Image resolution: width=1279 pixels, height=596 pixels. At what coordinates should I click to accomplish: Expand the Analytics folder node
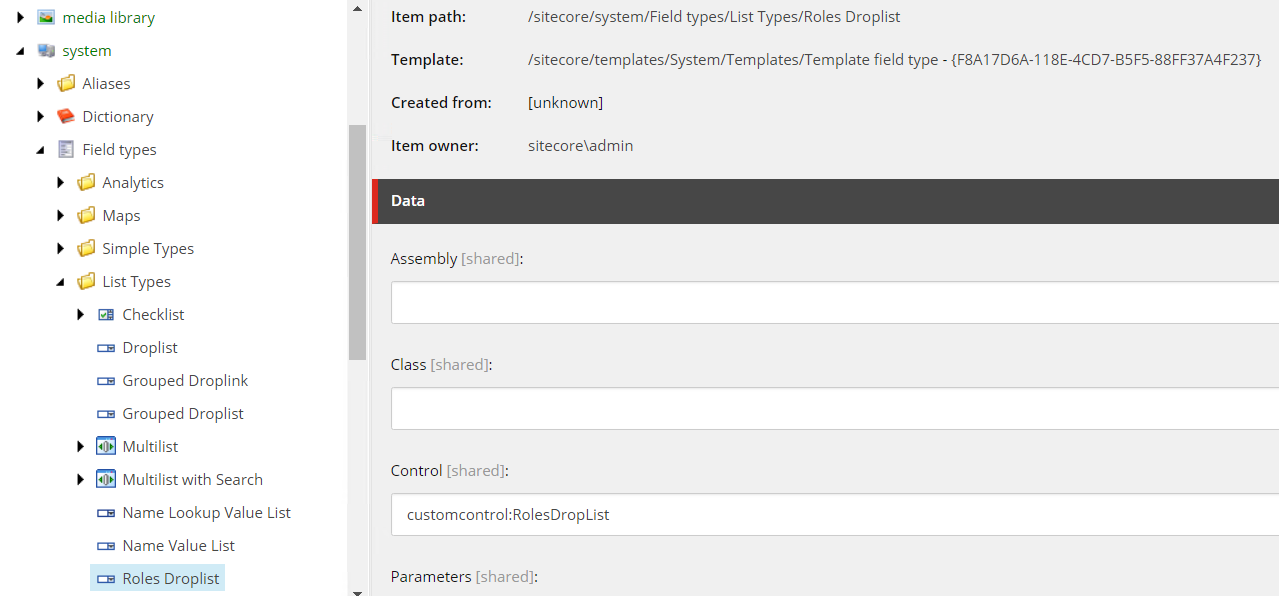coord(61,182)
